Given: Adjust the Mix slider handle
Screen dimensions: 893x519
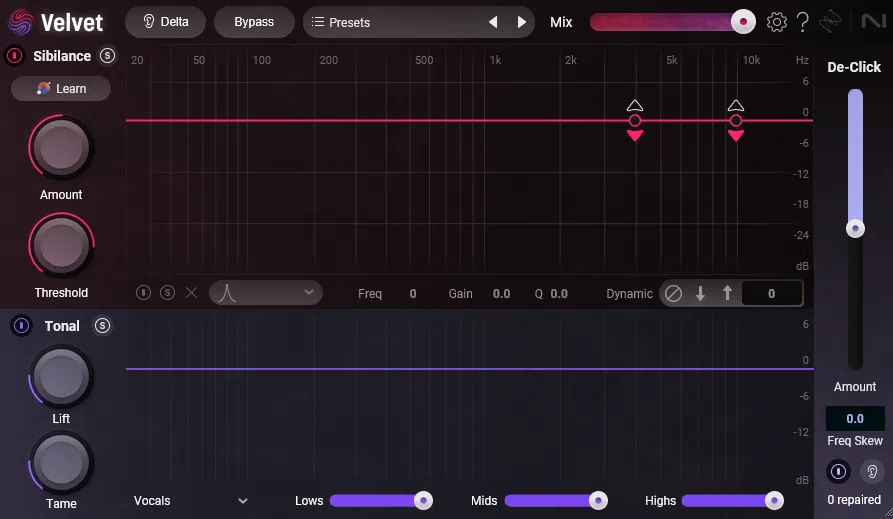Looking at the screenshot, I should pyautogui.click(x=743, y=22).
